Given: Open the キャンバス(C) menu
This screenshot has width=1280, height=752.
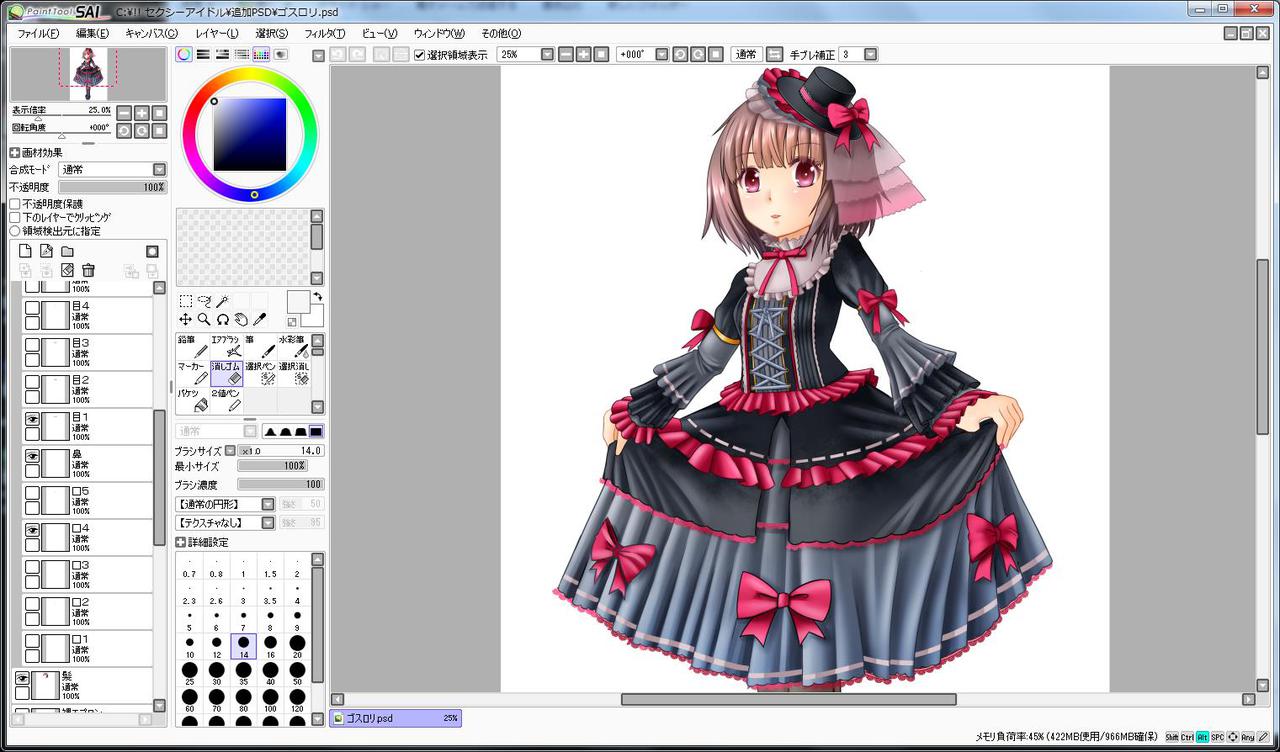Looking at the screenshot, I should (x=152, y=33).
